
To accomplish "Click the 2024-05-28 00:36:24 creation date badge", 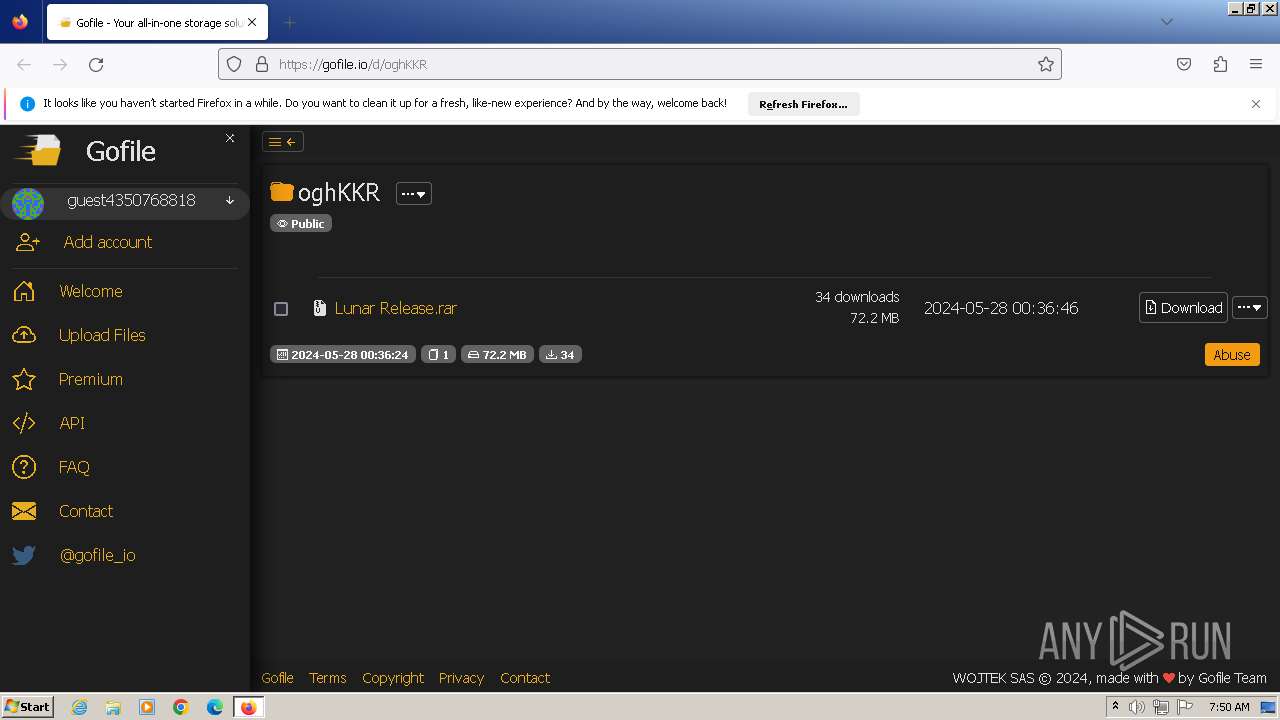I will pyautogui.click(x=343, y=355).
